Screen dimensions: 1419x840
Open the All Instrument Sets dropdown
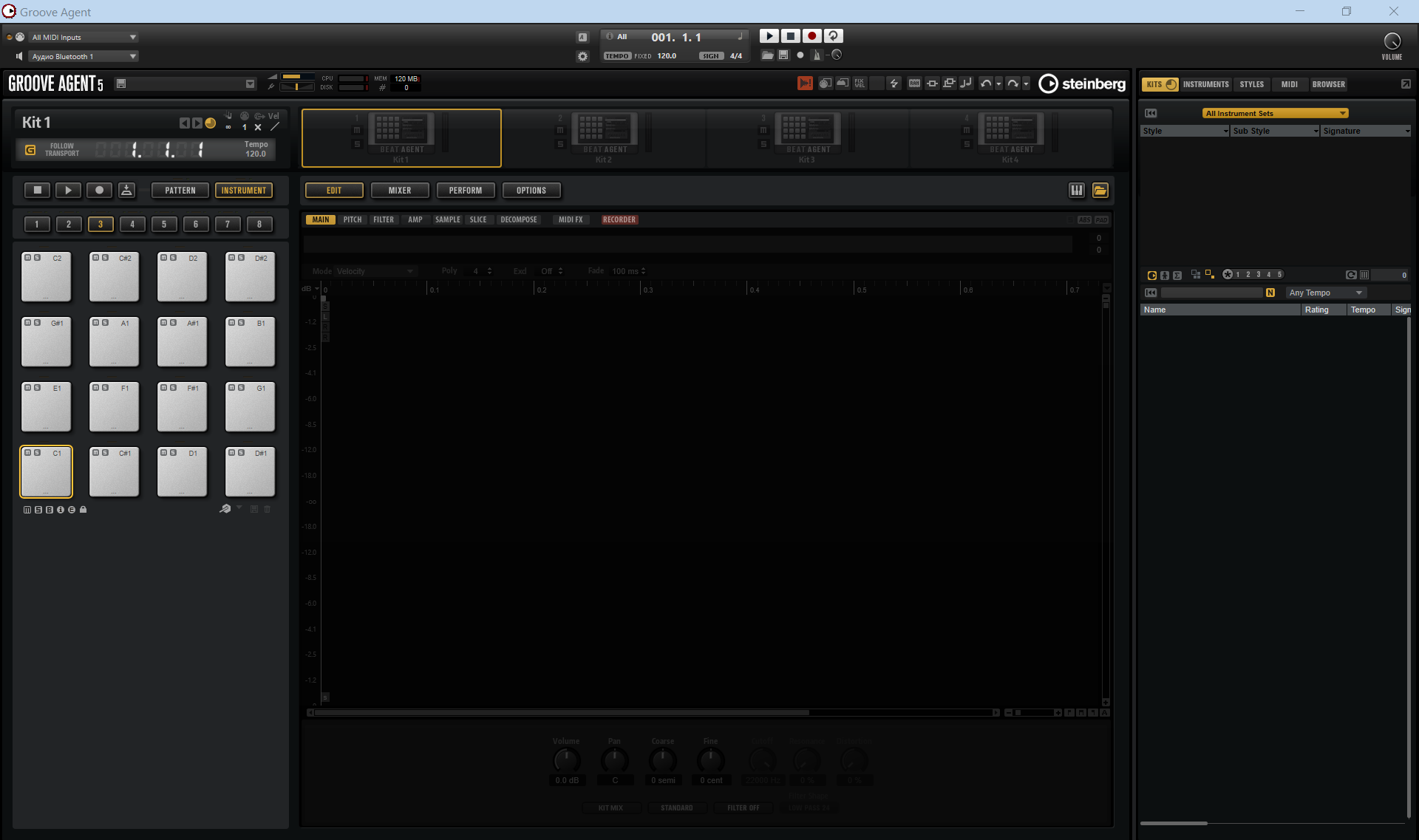[1275, 113]
